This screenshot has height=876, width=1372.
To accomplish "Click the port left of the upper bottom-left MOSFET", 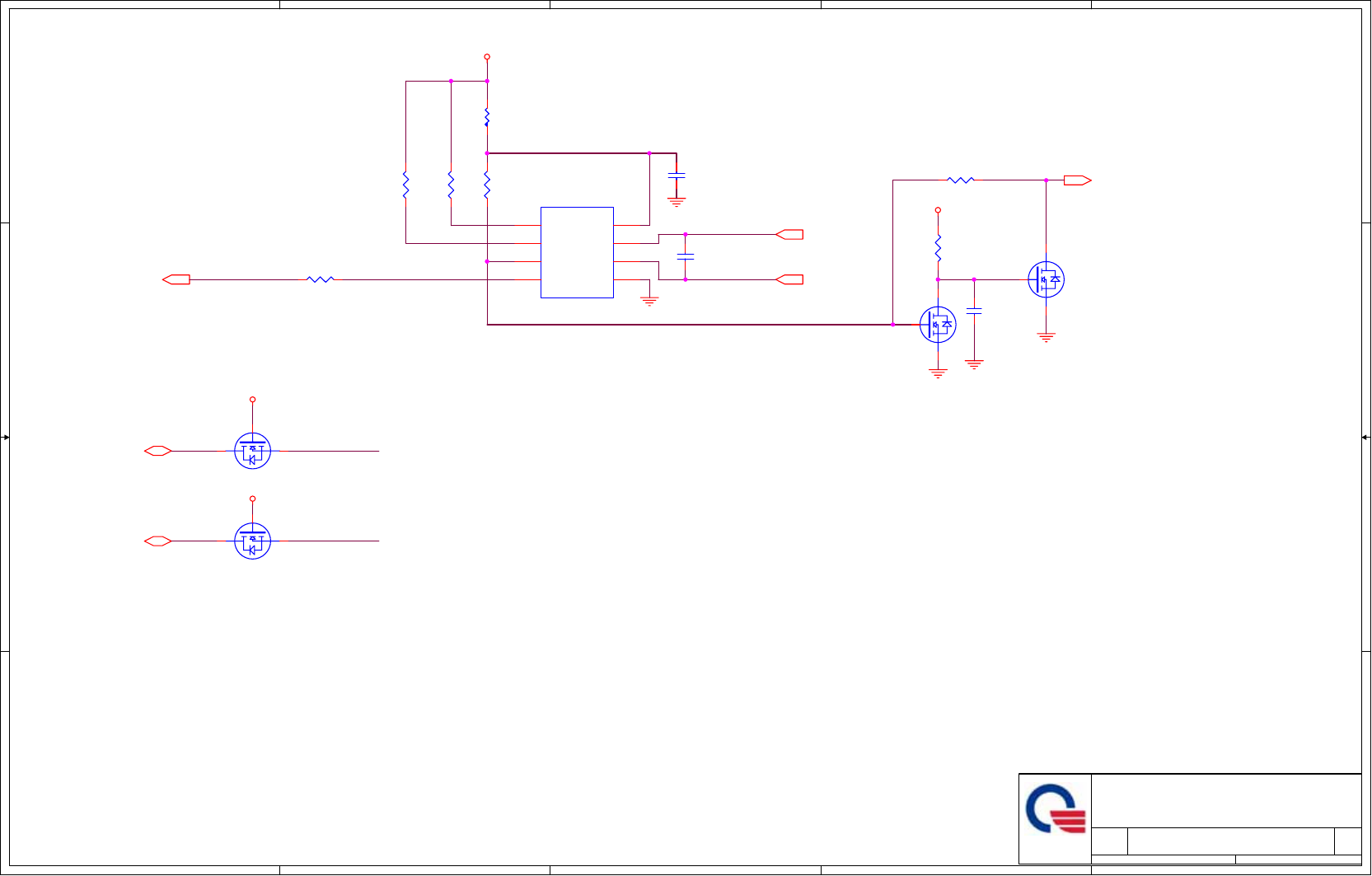I will pos(158,451).
